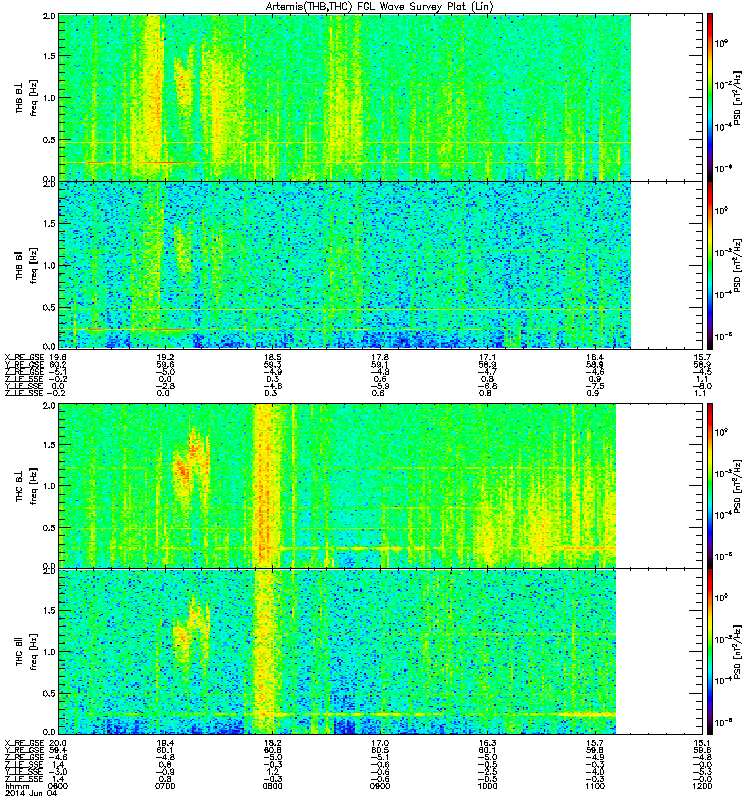
Task: Click the THB X_RE_GSE value 19.8
Action: pos(57,357)
